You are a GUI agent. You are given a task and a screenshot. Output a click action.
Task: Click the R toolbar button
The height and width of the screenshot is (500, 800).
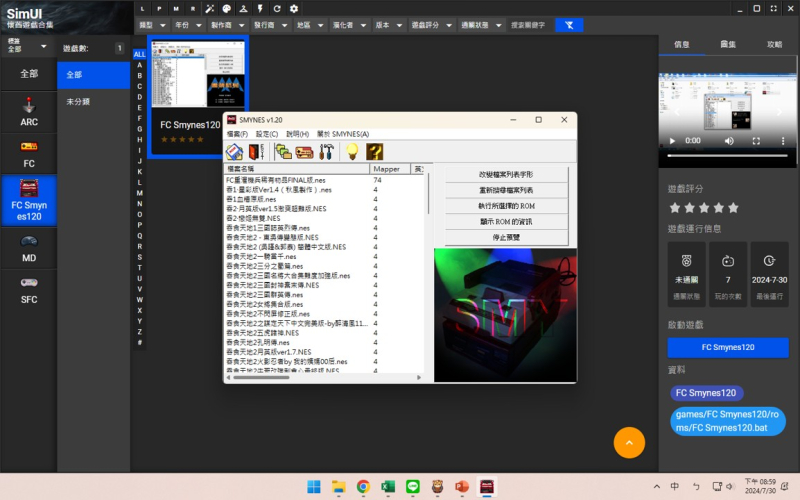(x=193, y=9)
